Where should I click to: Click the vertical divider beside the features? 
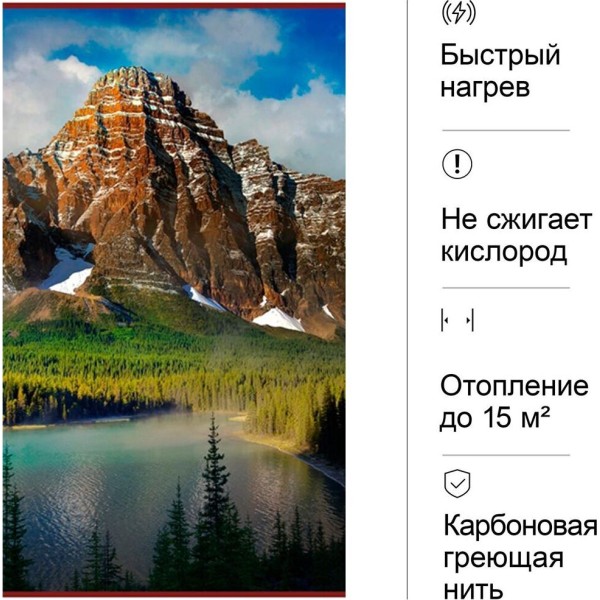(408, 300)
